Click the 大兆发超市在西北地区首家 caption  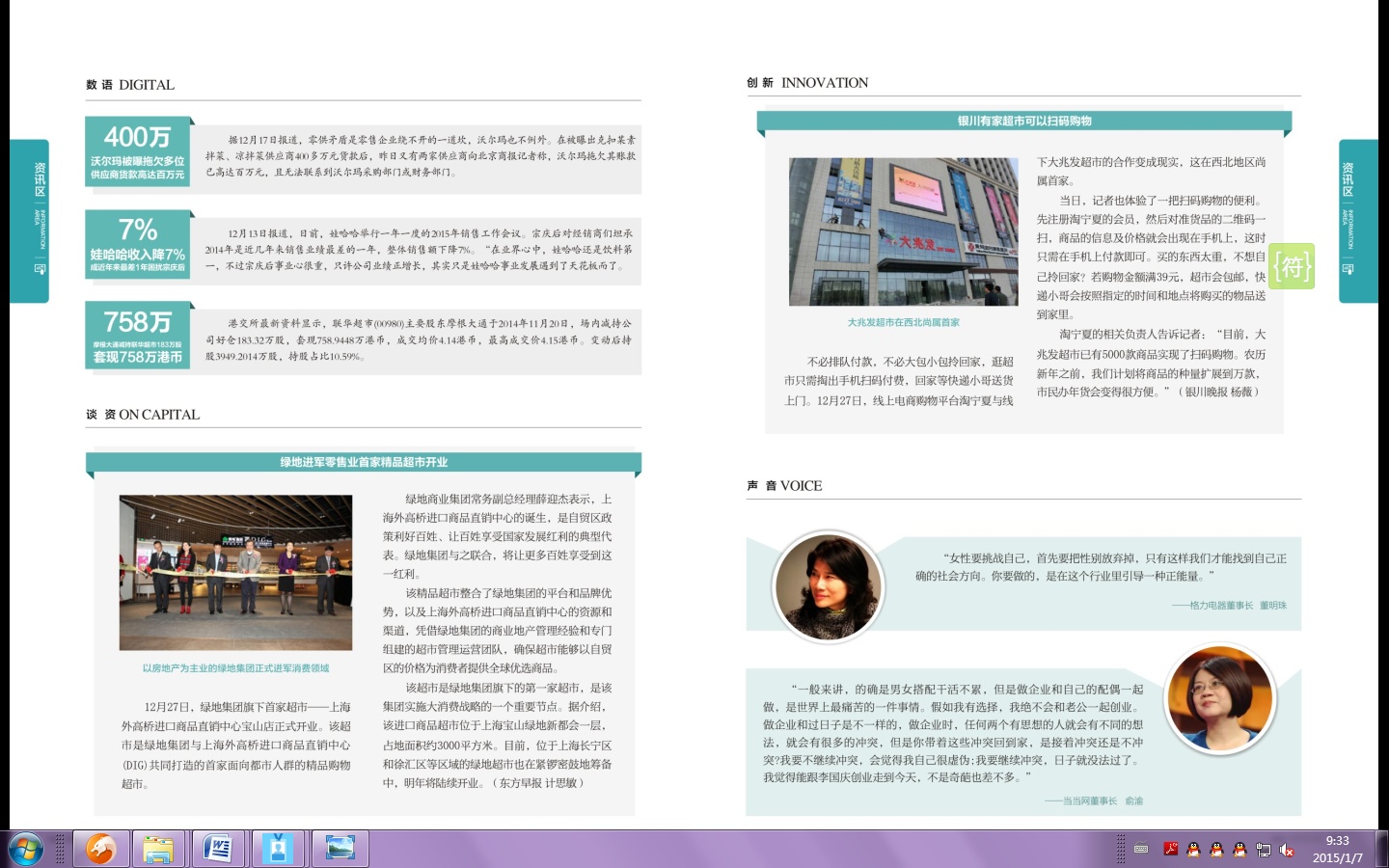point(903,322)
